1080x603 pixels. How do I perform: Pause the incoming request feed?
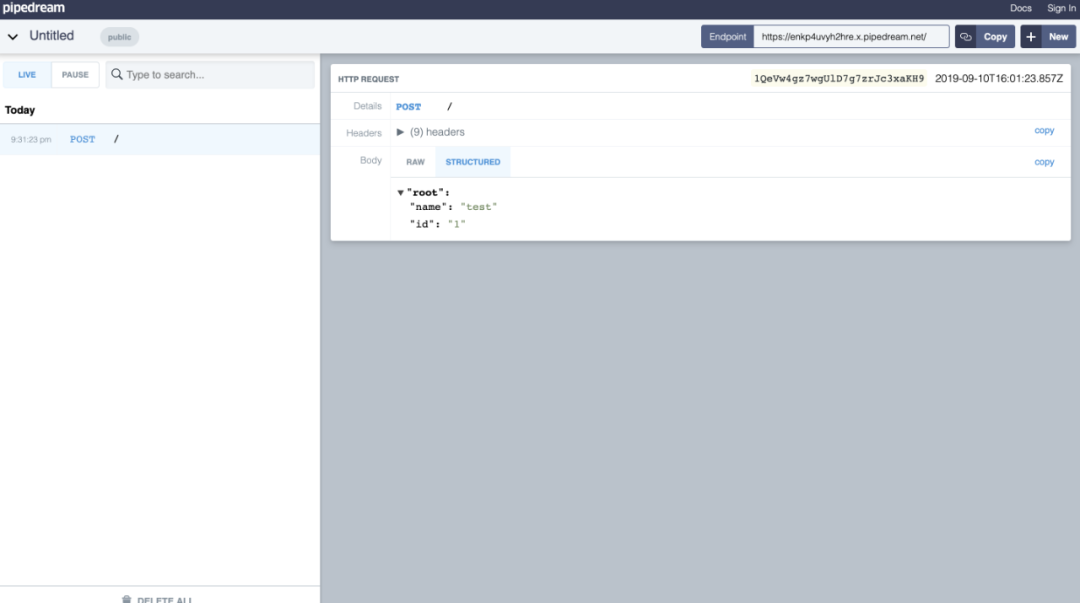(75, 74)
